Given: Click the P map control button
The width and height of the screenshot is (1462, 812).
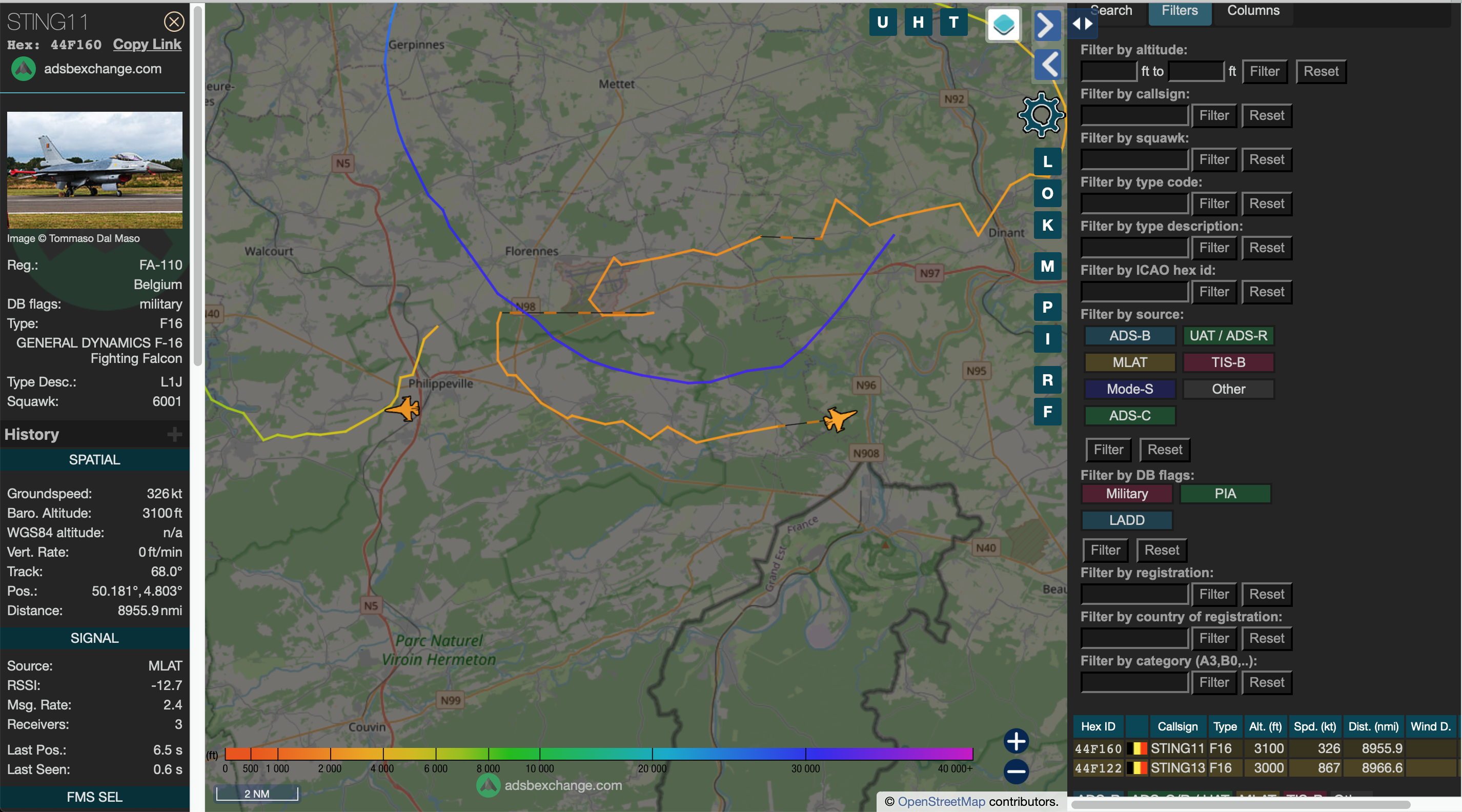Looking at the screenshot, I should [x=1047, y=307].
